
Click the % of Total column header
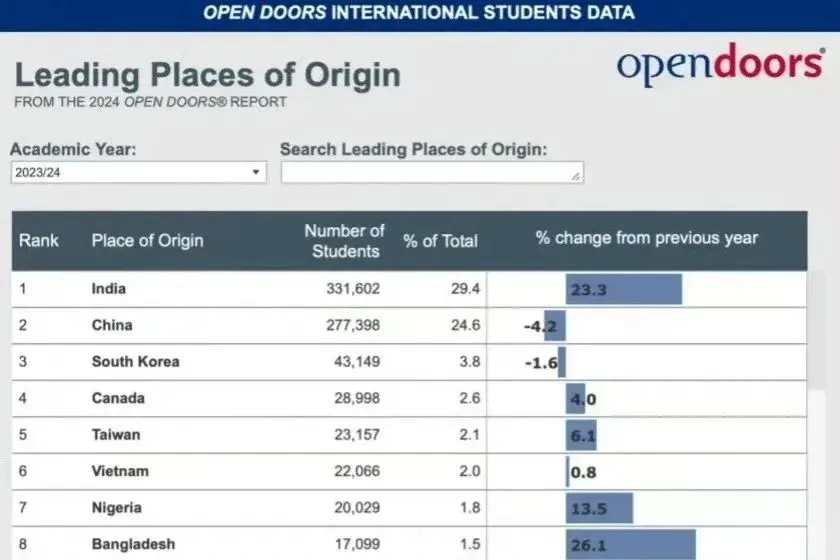(440, 240)
